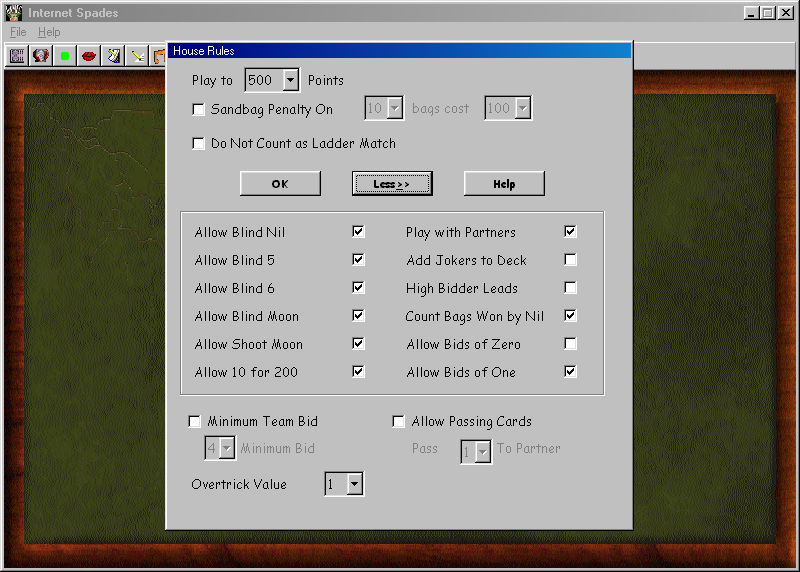Enable Allow Passing Cards checkbox
This screenshot has height=572, width=800.
(398, 422)
